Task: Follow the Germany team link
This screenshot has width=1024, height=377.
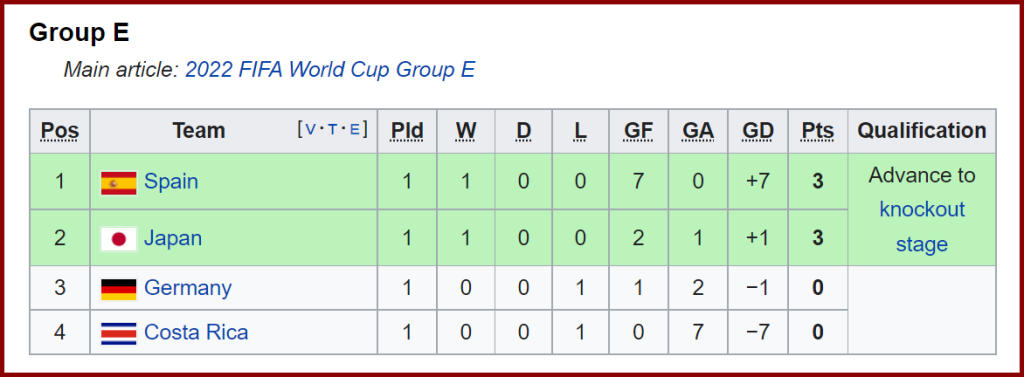Action: coord(187,288)
